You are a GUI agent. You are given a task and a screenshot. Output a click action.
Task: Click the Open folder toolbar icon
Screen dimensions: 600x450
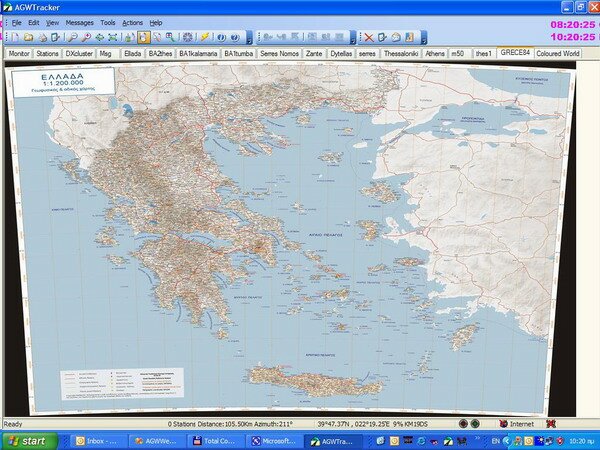click(x=29, y=38)
